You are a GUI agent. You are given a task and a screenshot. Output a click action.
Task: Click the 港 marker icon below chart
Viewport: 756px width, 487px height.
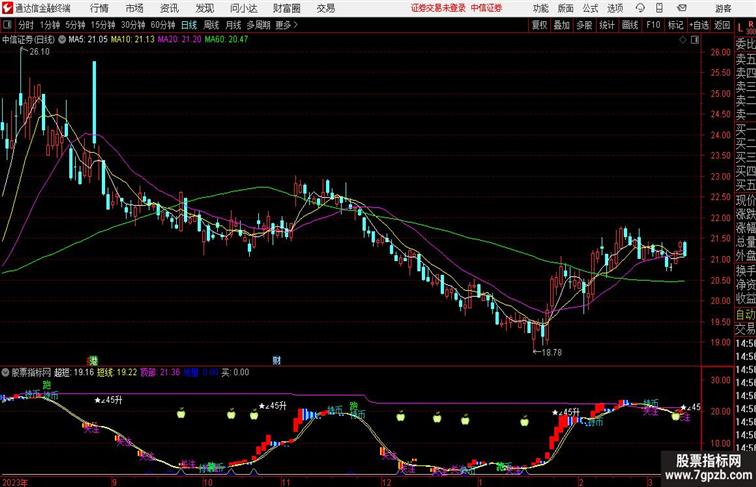coord(93,360)
